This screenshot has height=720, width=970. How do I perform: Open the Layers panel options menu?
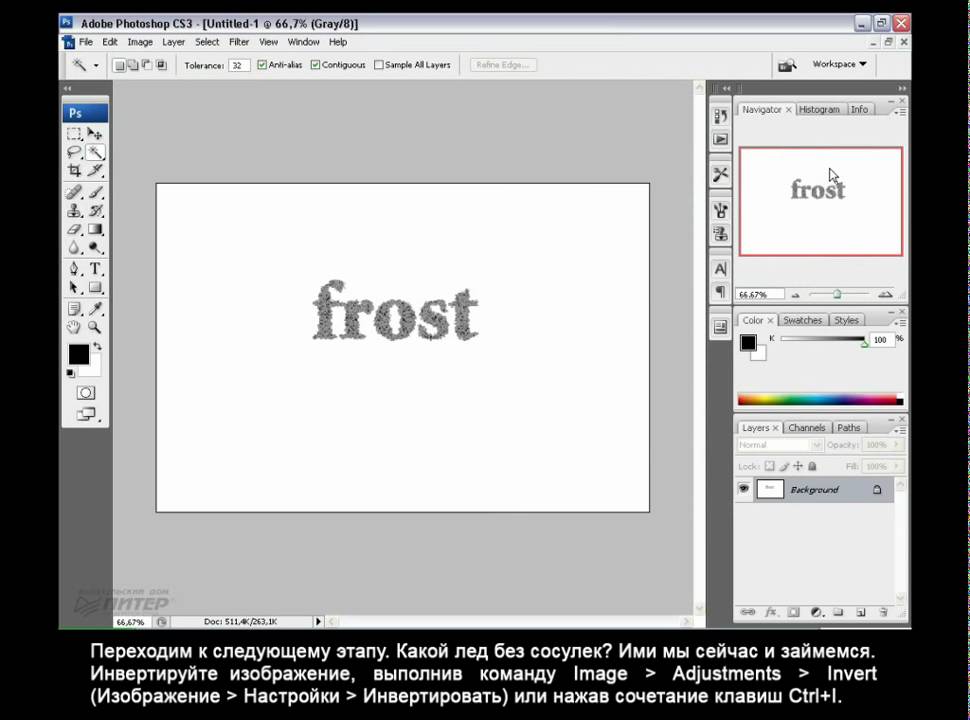click(x=901, y=430)
